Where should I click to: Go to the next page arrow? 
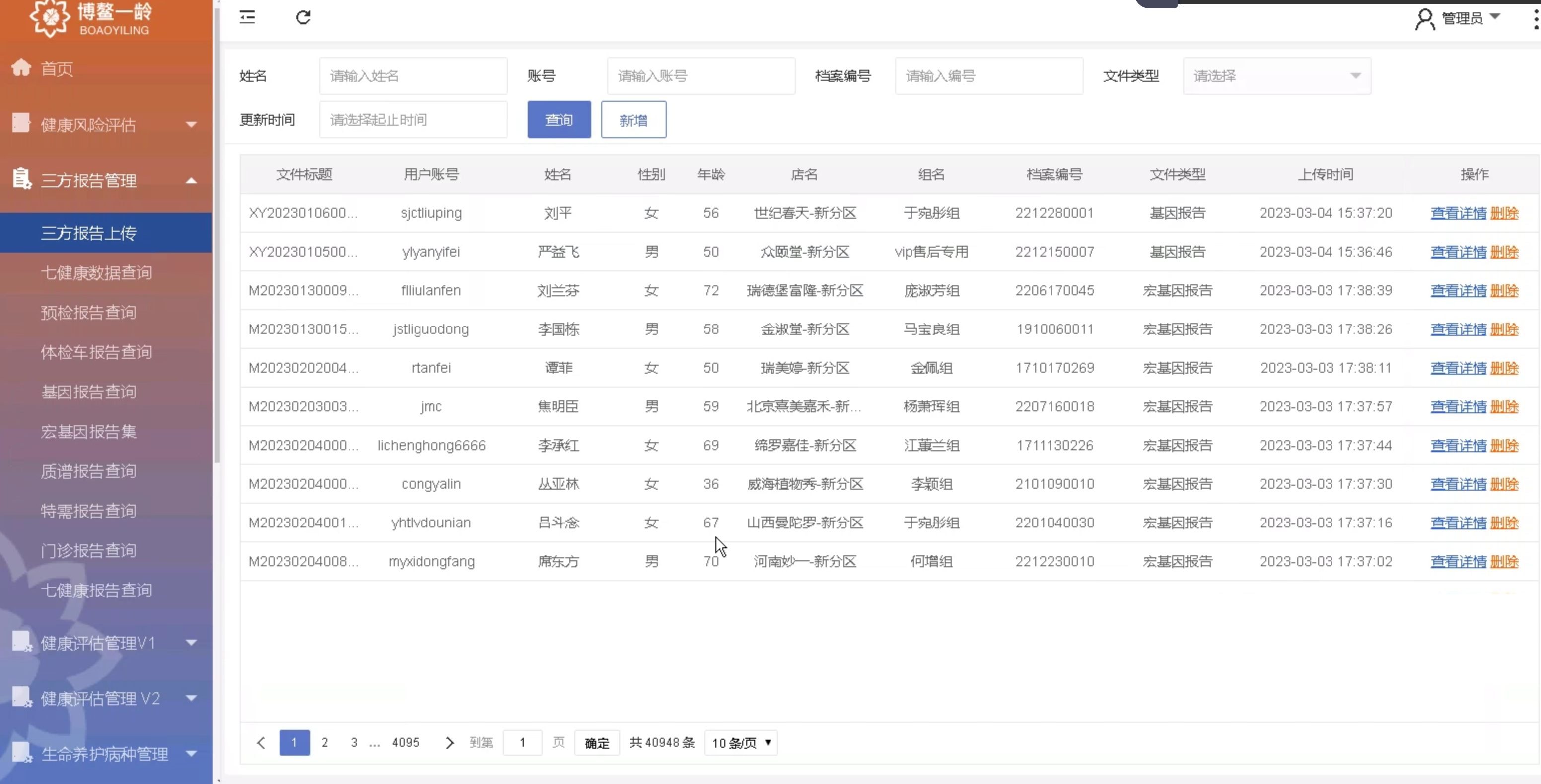[x=450, y=743]
